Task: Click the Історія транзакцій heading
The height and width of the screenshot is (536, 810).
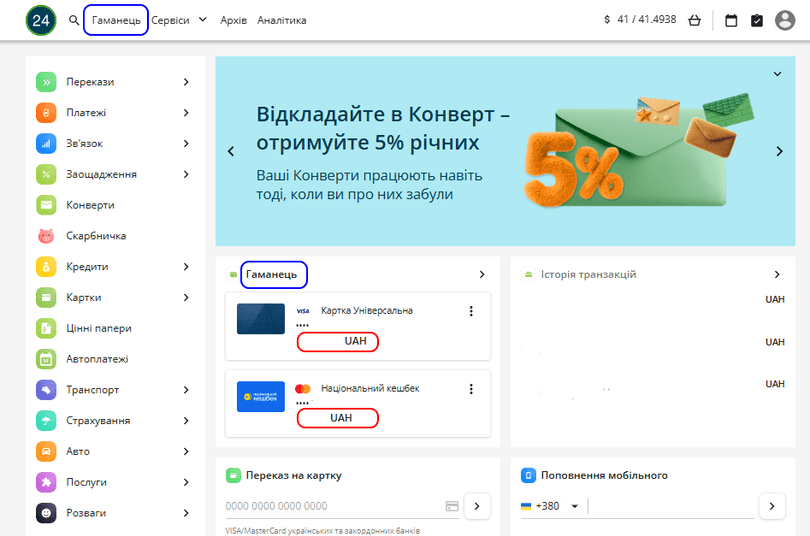Action: [x=588, y=275]
